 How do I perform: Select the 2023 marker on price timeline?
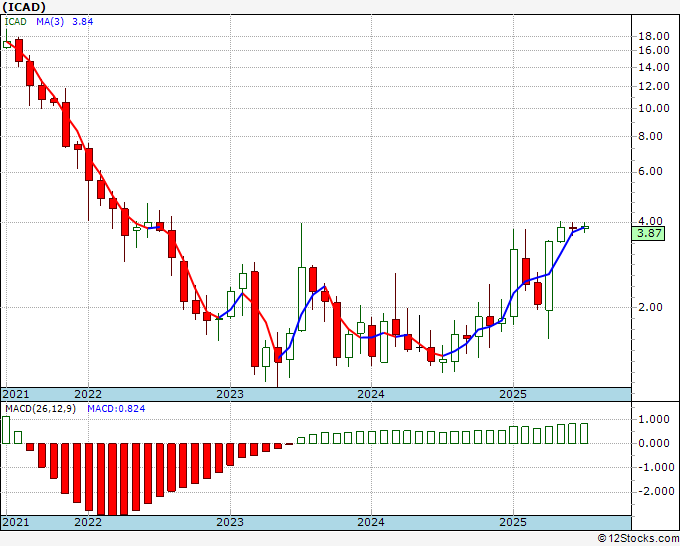point(230,394)
